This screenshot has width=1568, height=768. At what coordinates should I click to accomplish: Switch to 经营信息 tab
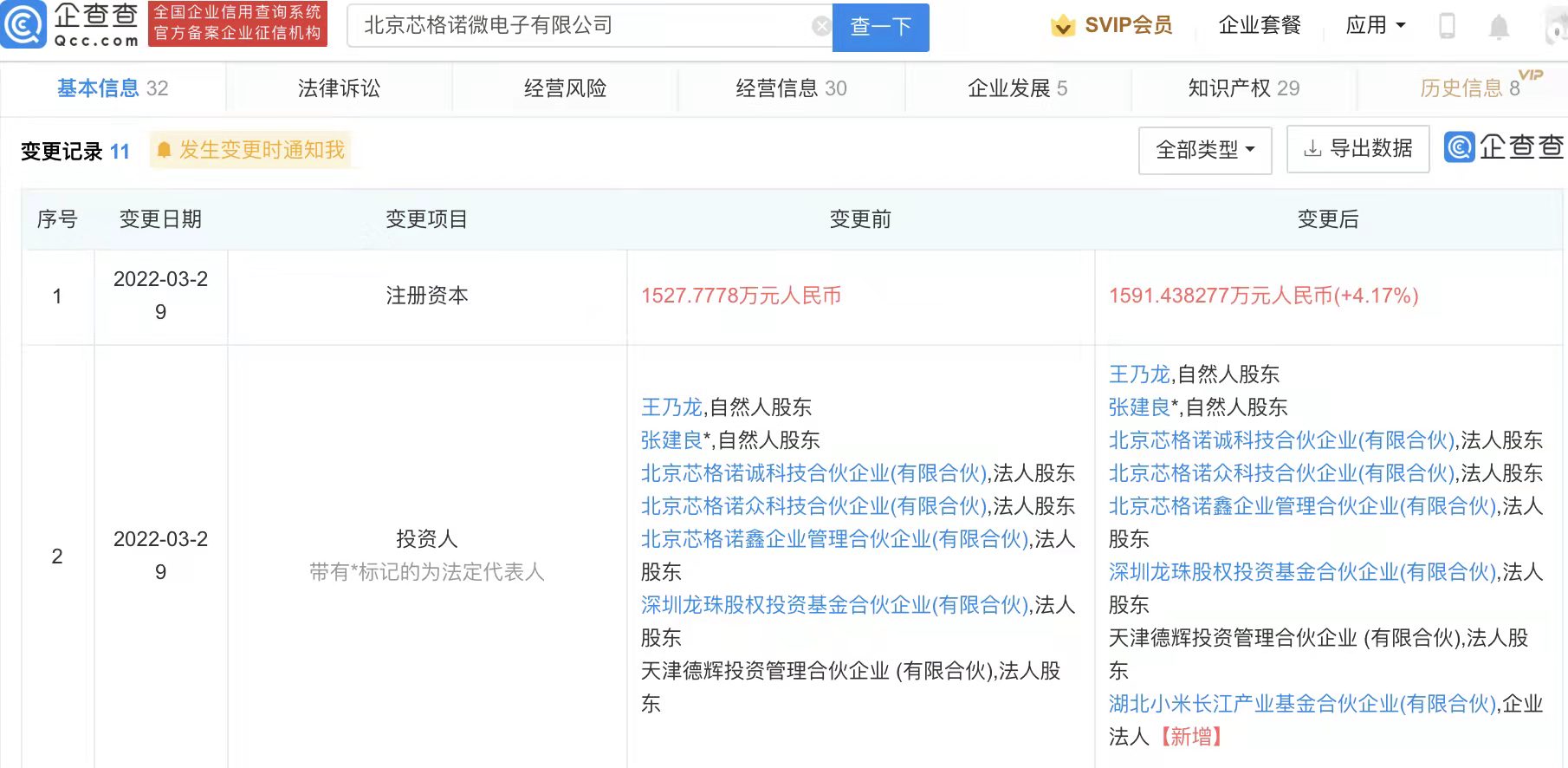point(791,88)
